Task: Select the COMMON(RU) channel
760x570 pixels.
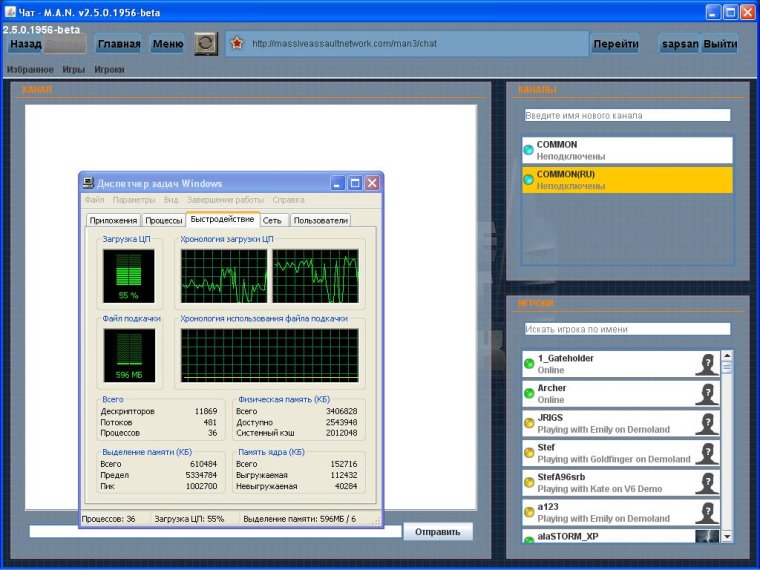Action: pyautogui.click(x=627, y=180)
